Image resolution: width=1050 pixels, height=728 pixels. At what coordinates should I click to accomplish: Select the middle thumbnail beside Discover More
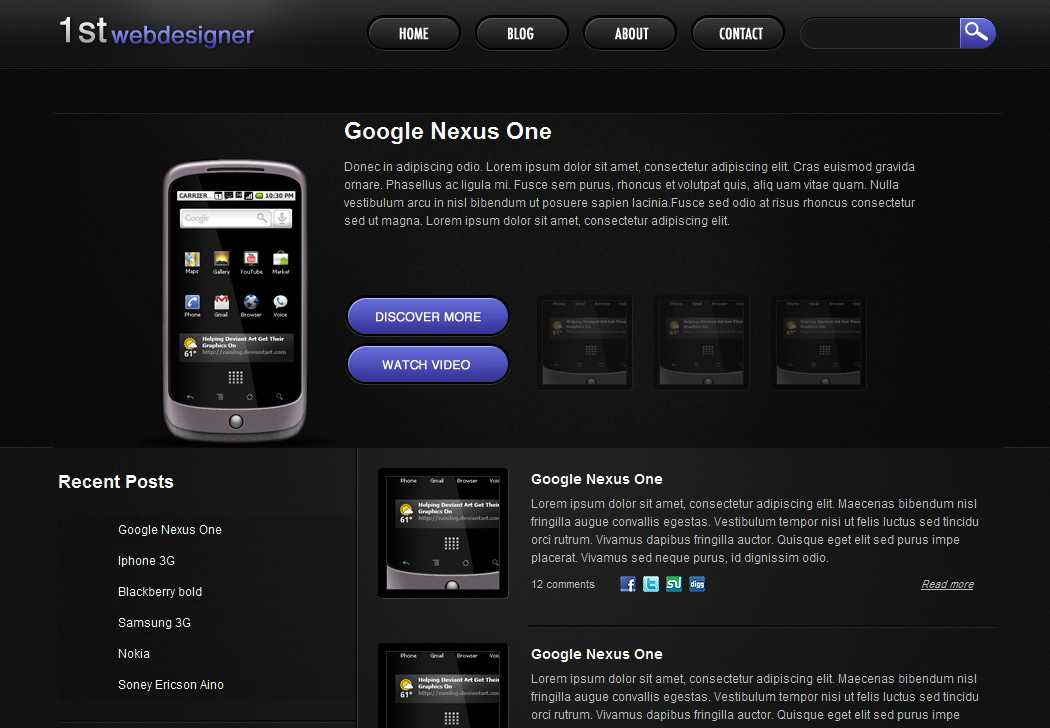[702, 342]
